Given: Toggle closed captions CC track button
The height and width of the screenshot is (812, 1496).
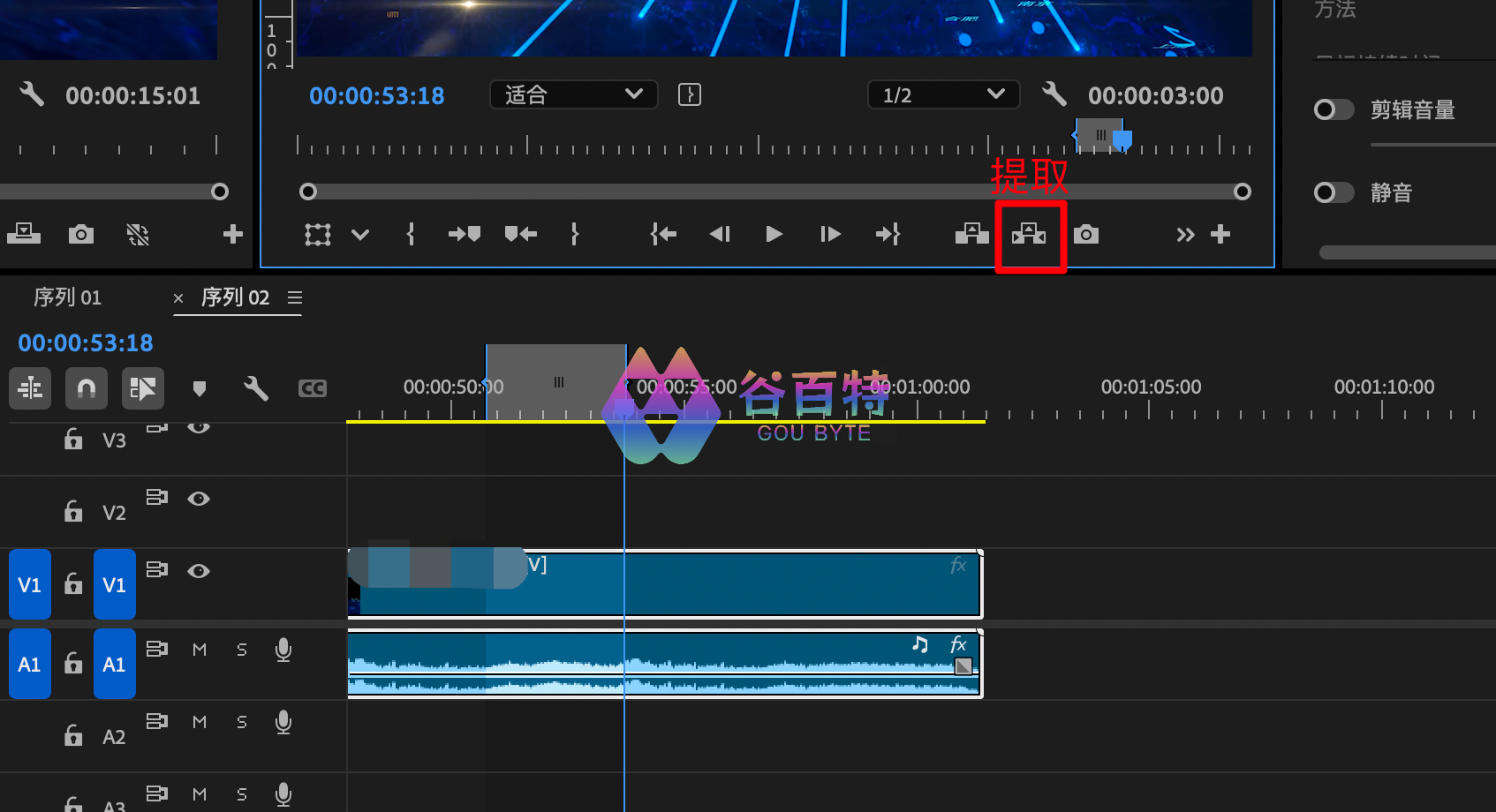Looking at the screenshot, I should click(313, 388).
